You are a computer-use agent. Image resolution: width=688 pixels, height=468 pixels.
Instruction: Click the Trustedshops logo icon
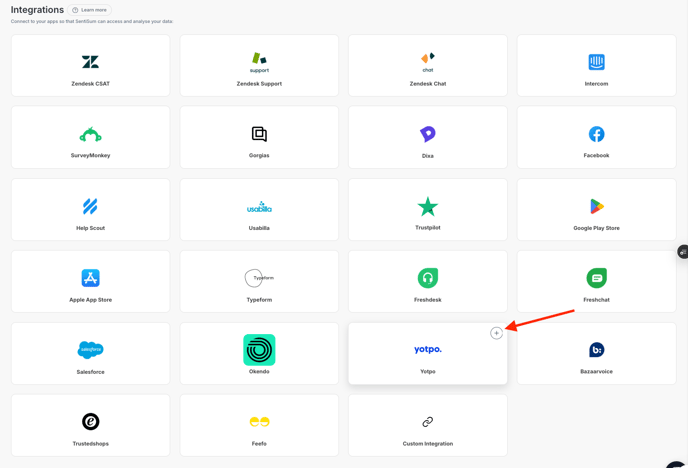[90, 422]
